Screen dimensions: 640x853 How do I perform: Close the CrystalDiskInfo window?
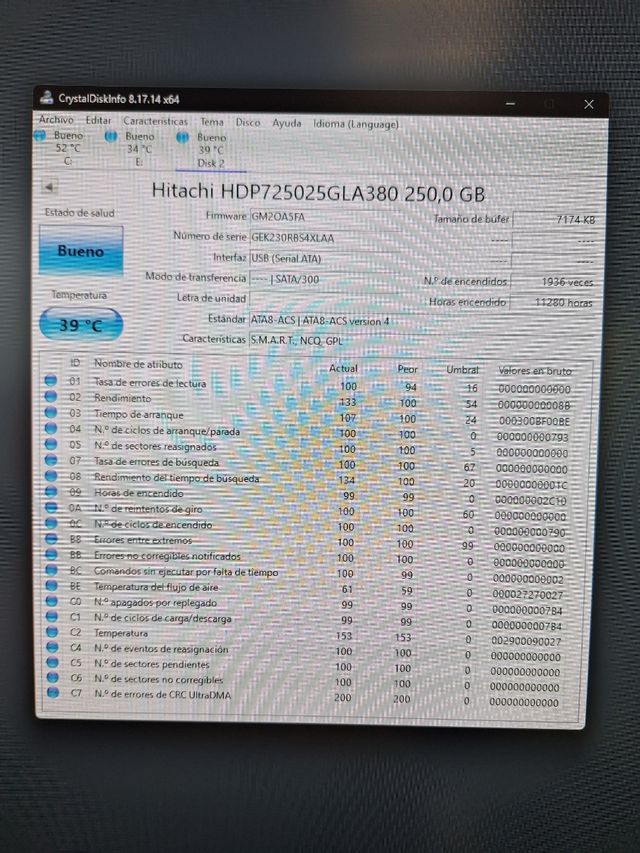coord(589,104)
